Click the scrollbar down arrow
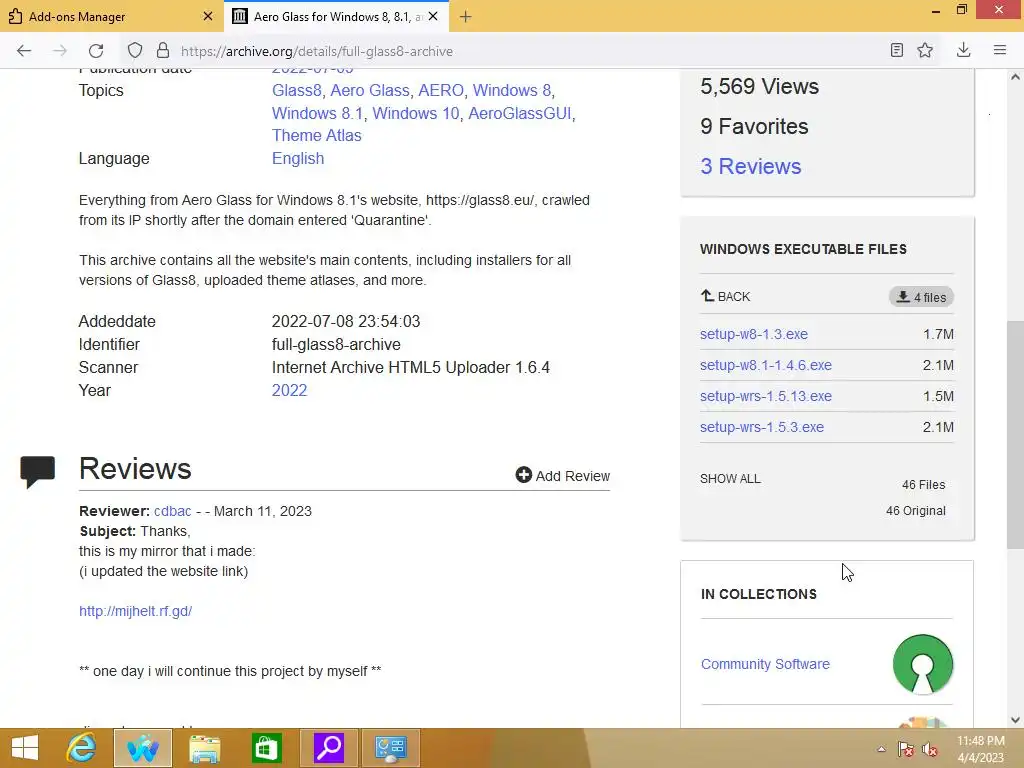The height and width of the screenshot is (768, 1024). click(1015, 720)
